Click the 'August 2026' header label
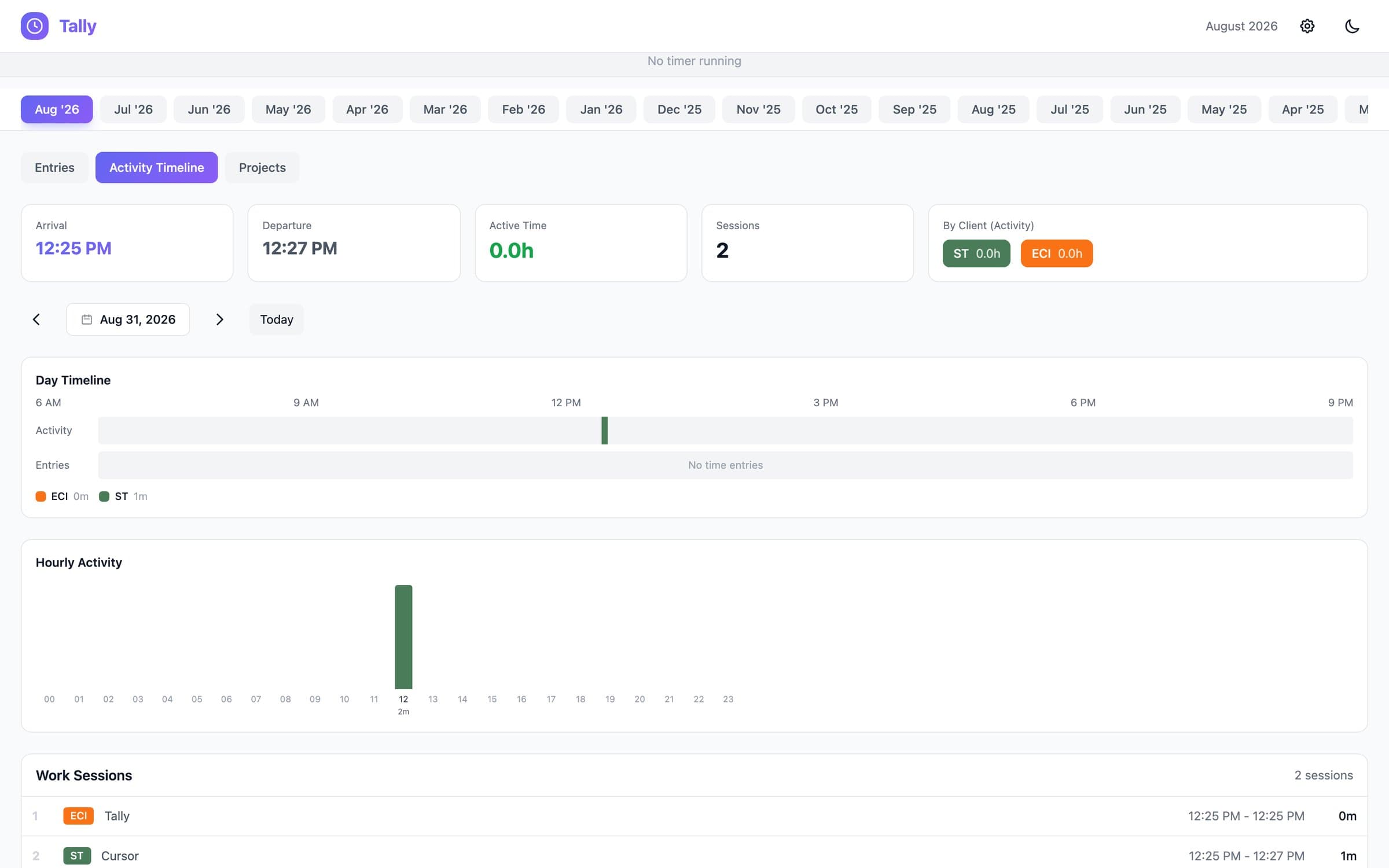Viewport: 1389px width, 868px height. click(x=1241, y=26)
